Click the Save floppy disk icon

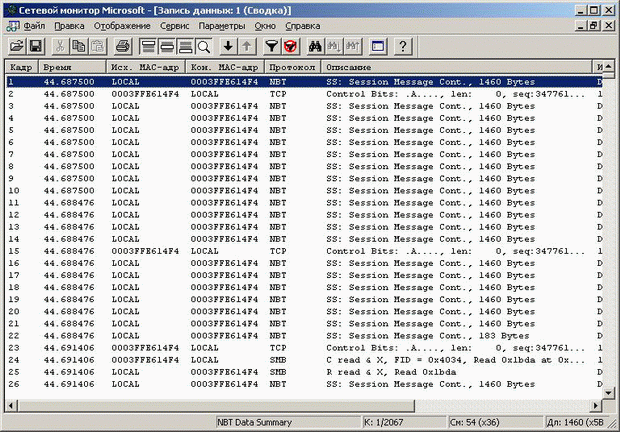(35, 46)
